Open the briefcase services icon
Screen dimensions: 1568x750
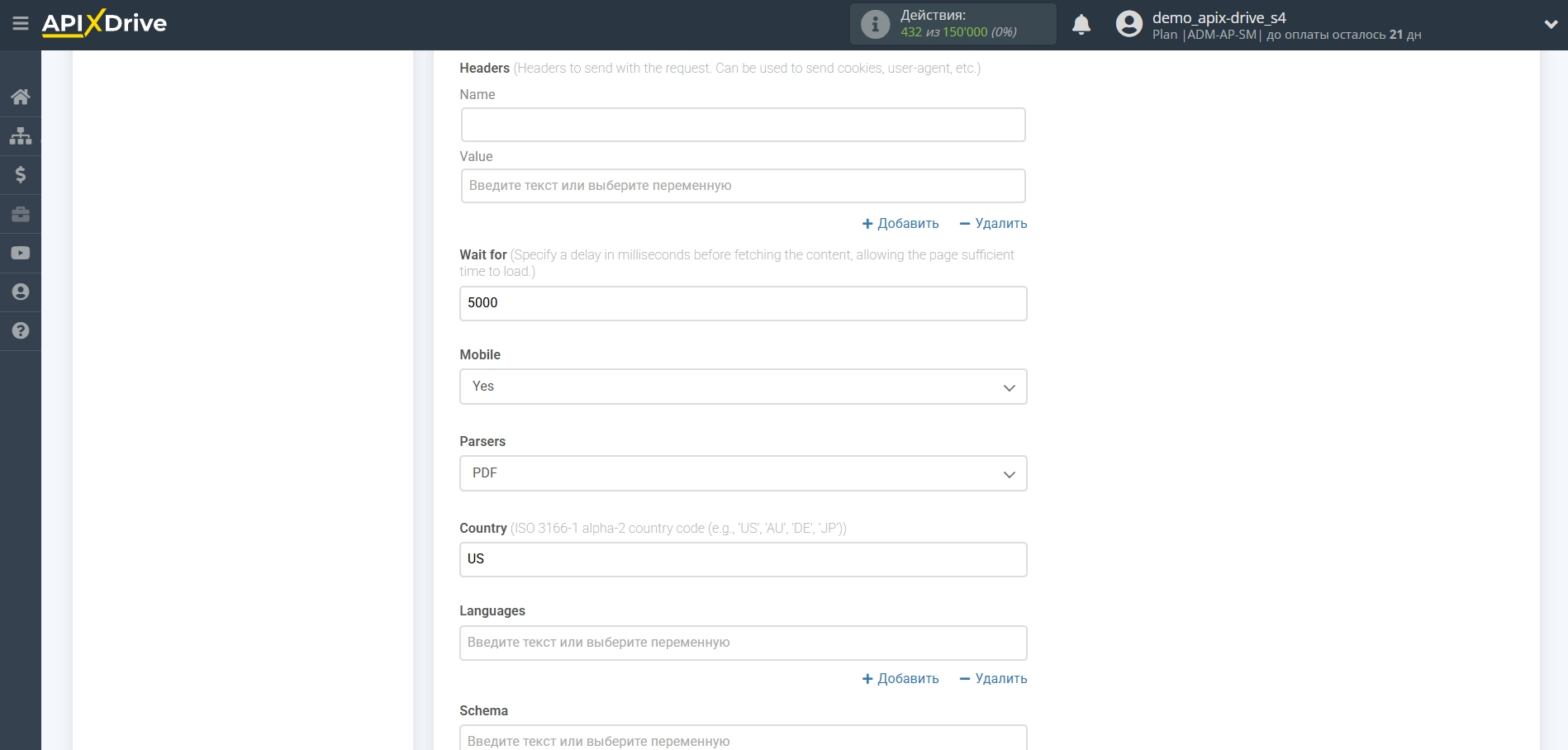[21, 214]
